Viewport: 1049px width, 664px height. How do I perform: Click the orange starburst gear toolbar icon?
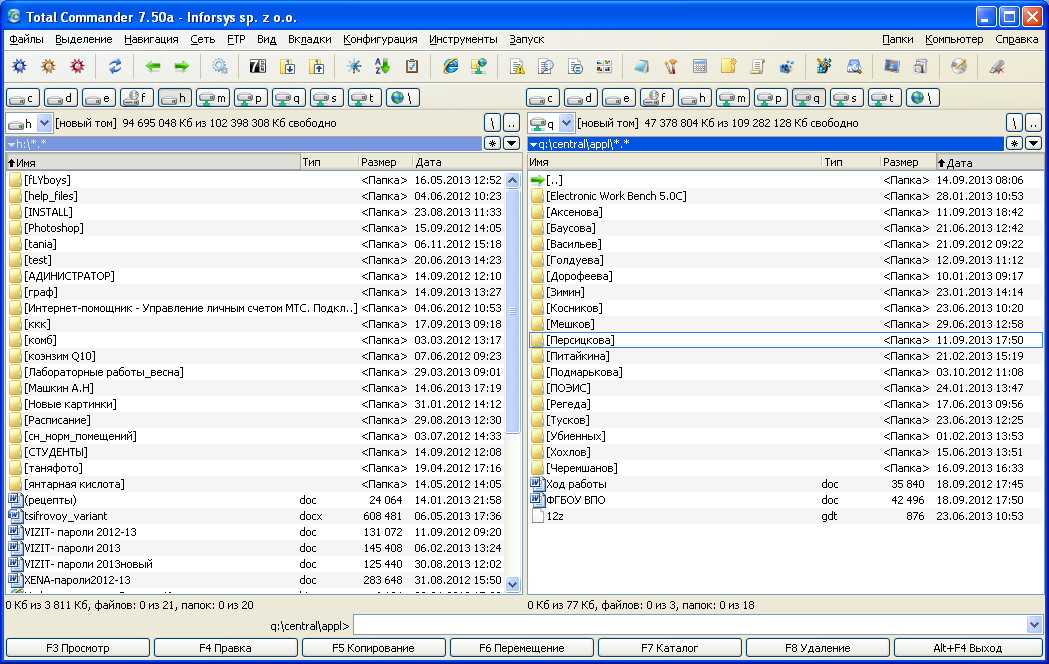click(x=48, y=66)
